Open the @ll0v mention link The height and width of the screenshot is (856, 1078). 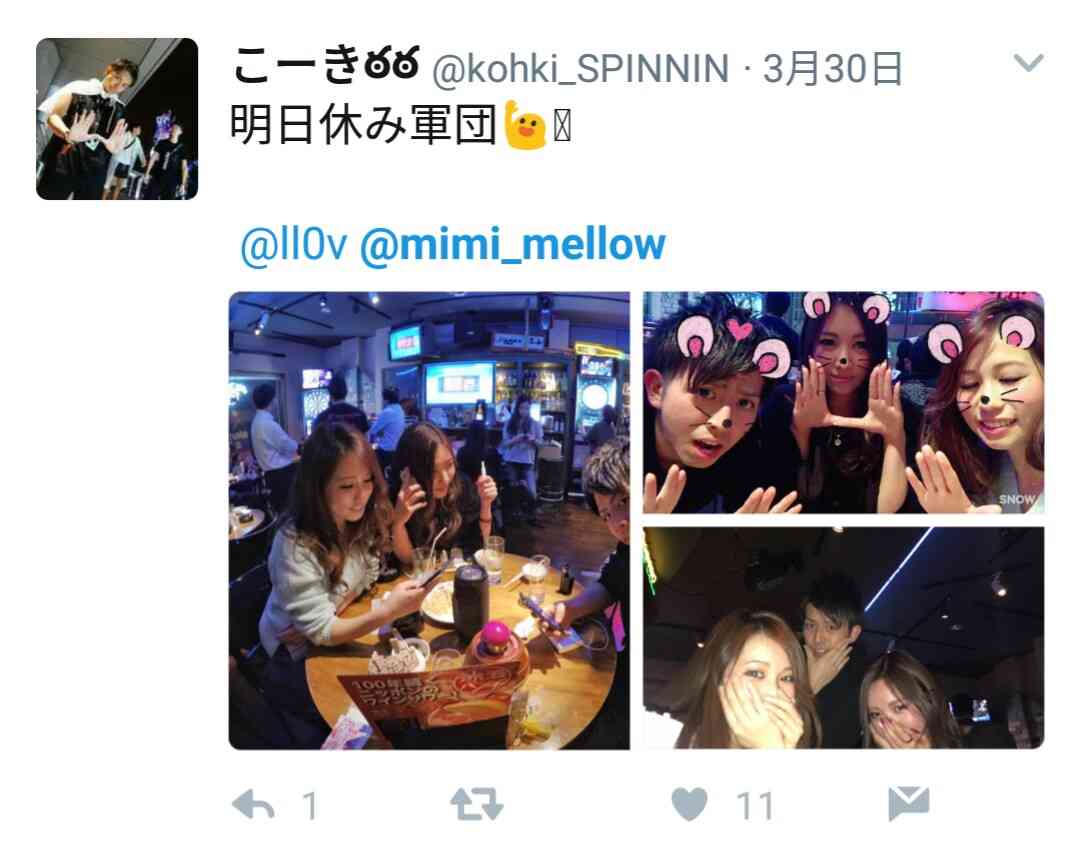tap(294, 245)
